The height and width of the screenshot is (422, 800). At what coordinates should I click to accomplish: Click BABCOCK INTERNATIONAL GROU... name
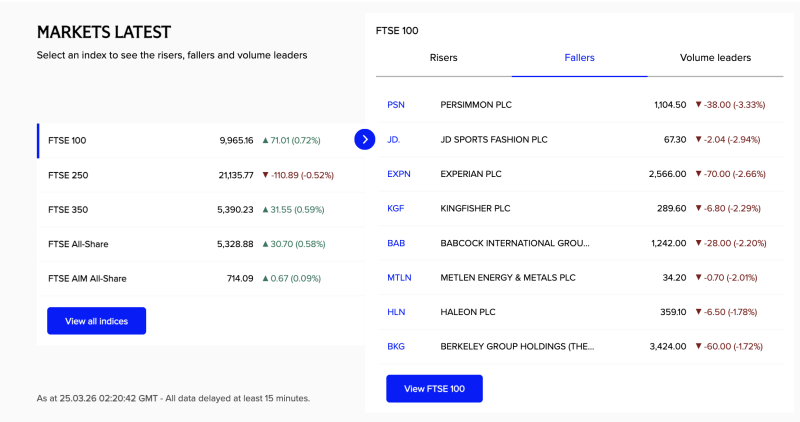click(x=515, y=243)
